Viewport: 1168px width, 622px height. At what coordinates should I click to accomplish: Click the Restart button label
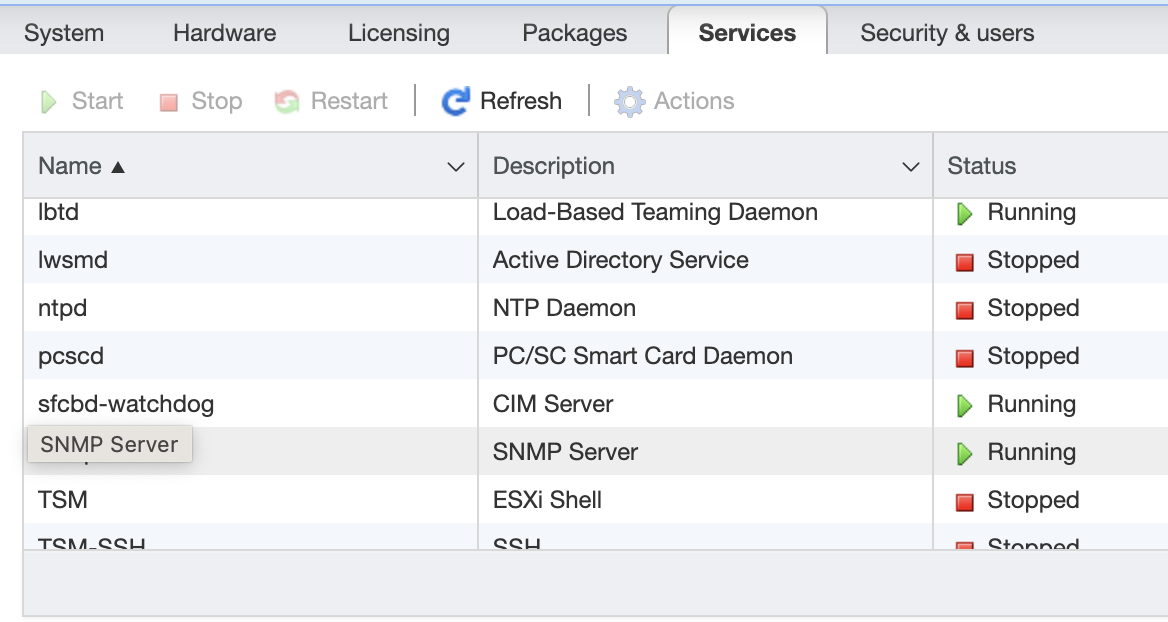pyautogui.click(x=349, y=101)
